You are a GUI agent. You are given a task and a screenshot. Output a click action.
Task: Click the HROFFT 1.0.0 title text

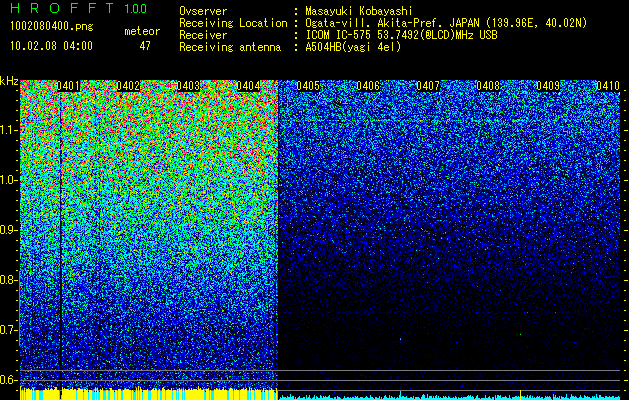(x=78, y=8)
